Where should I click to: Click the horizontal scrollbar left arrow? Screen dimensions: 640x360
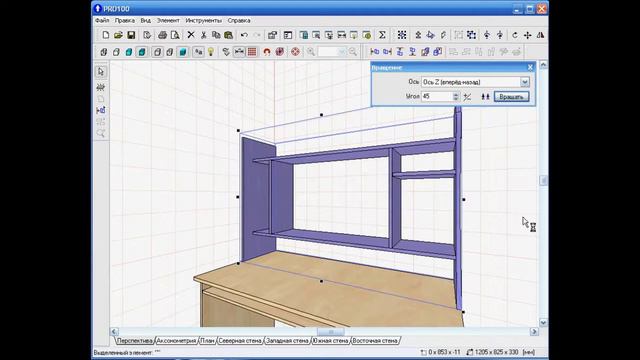click(x=114, y=332)
